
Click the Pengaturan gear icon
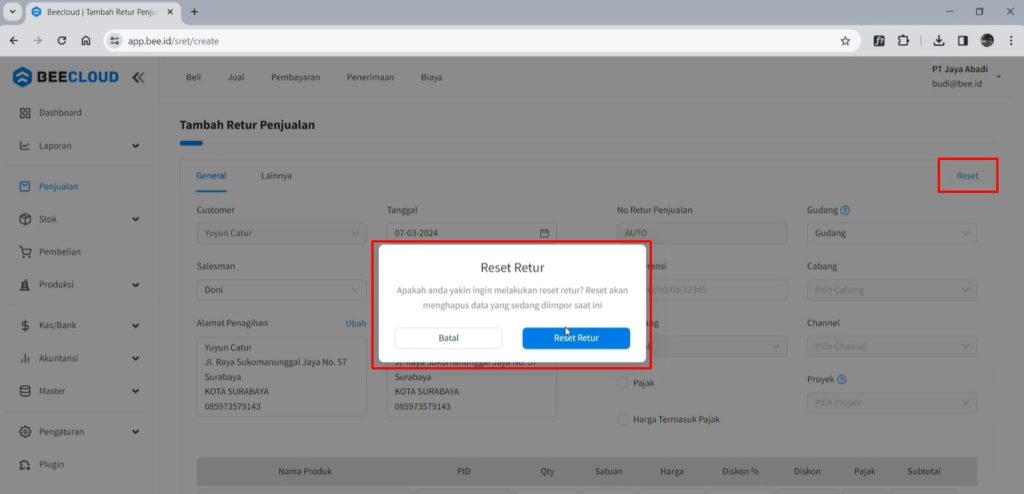coord(25,432)
